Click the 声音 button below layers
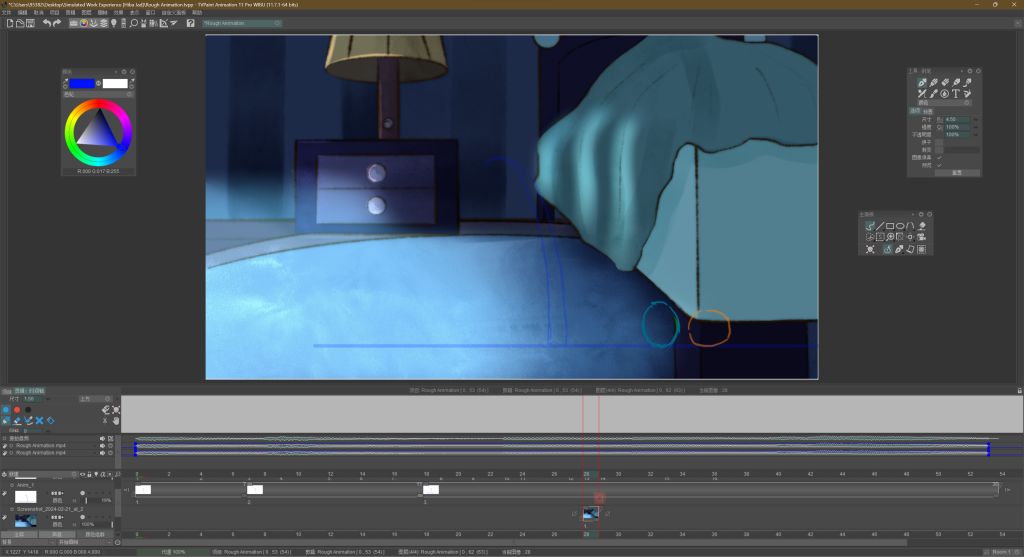 [56, 534]
